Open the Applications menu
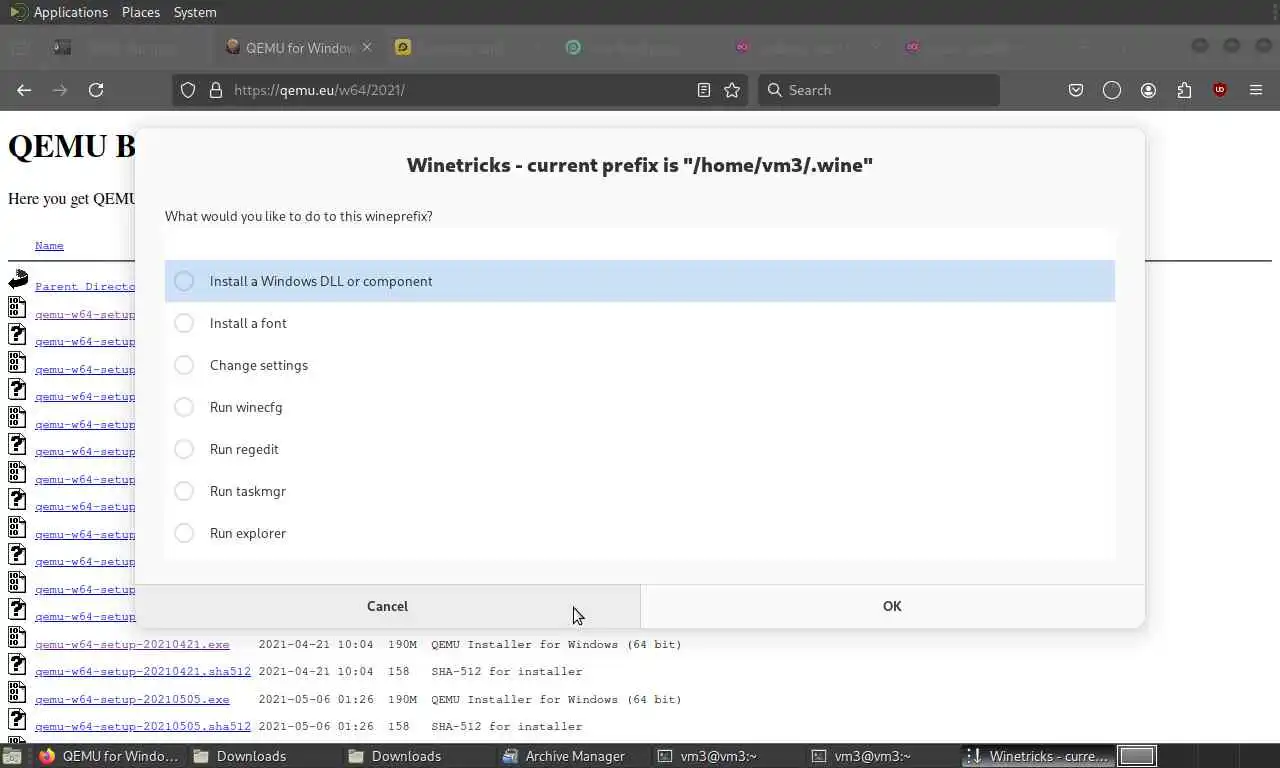Screen dimensions: 1280x768 pos(70,12)
